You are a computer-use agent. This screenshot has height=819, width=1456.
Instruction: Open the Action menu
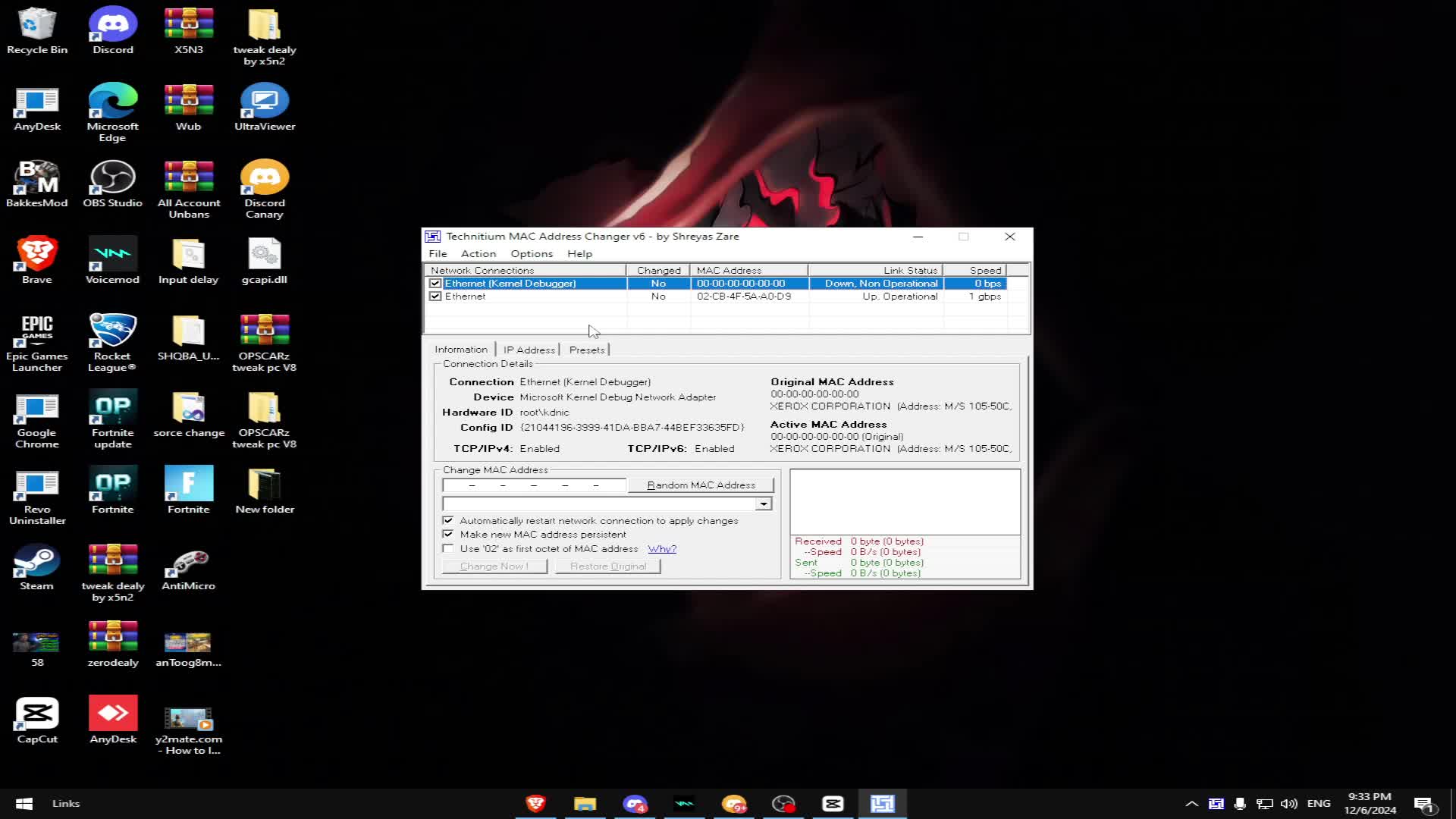[478, 253]
